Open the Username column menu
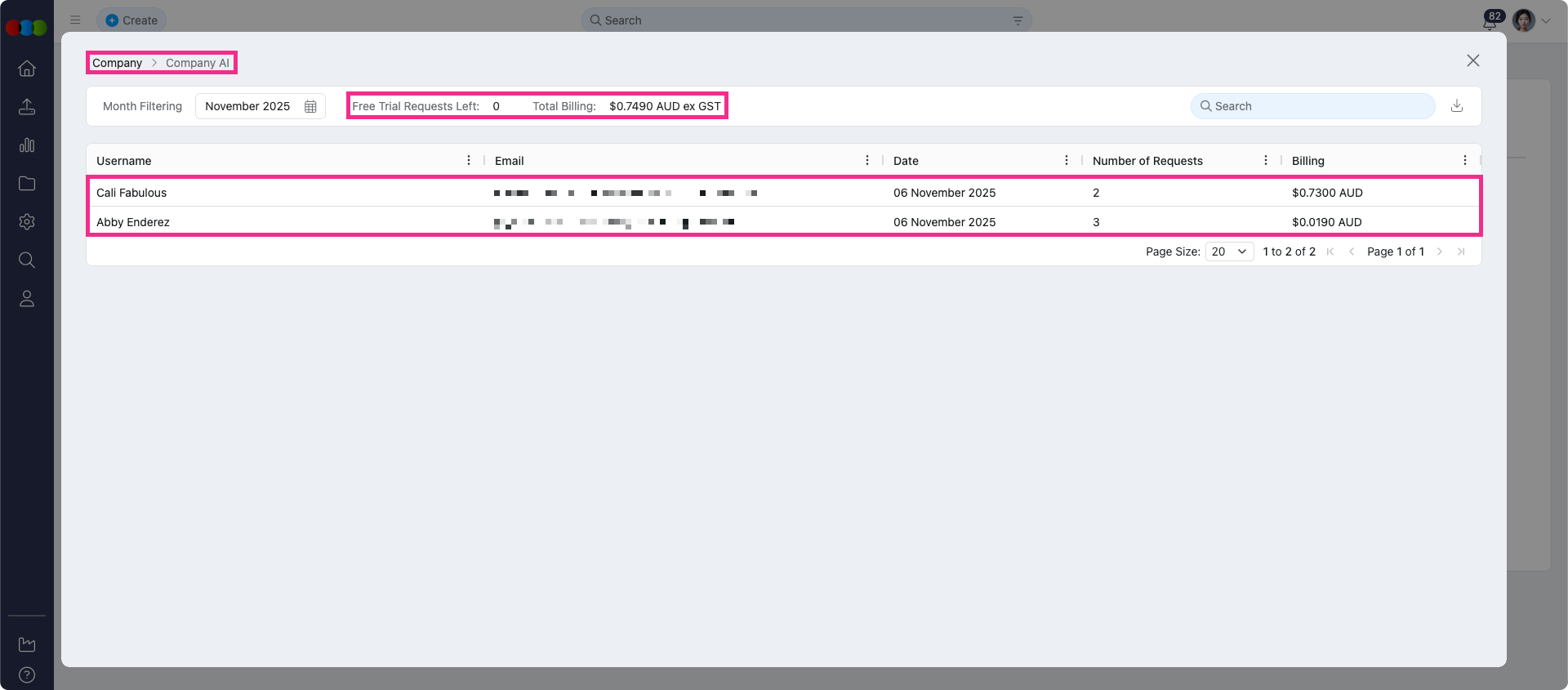The image size is (1568, 690). tap(469, 161)
